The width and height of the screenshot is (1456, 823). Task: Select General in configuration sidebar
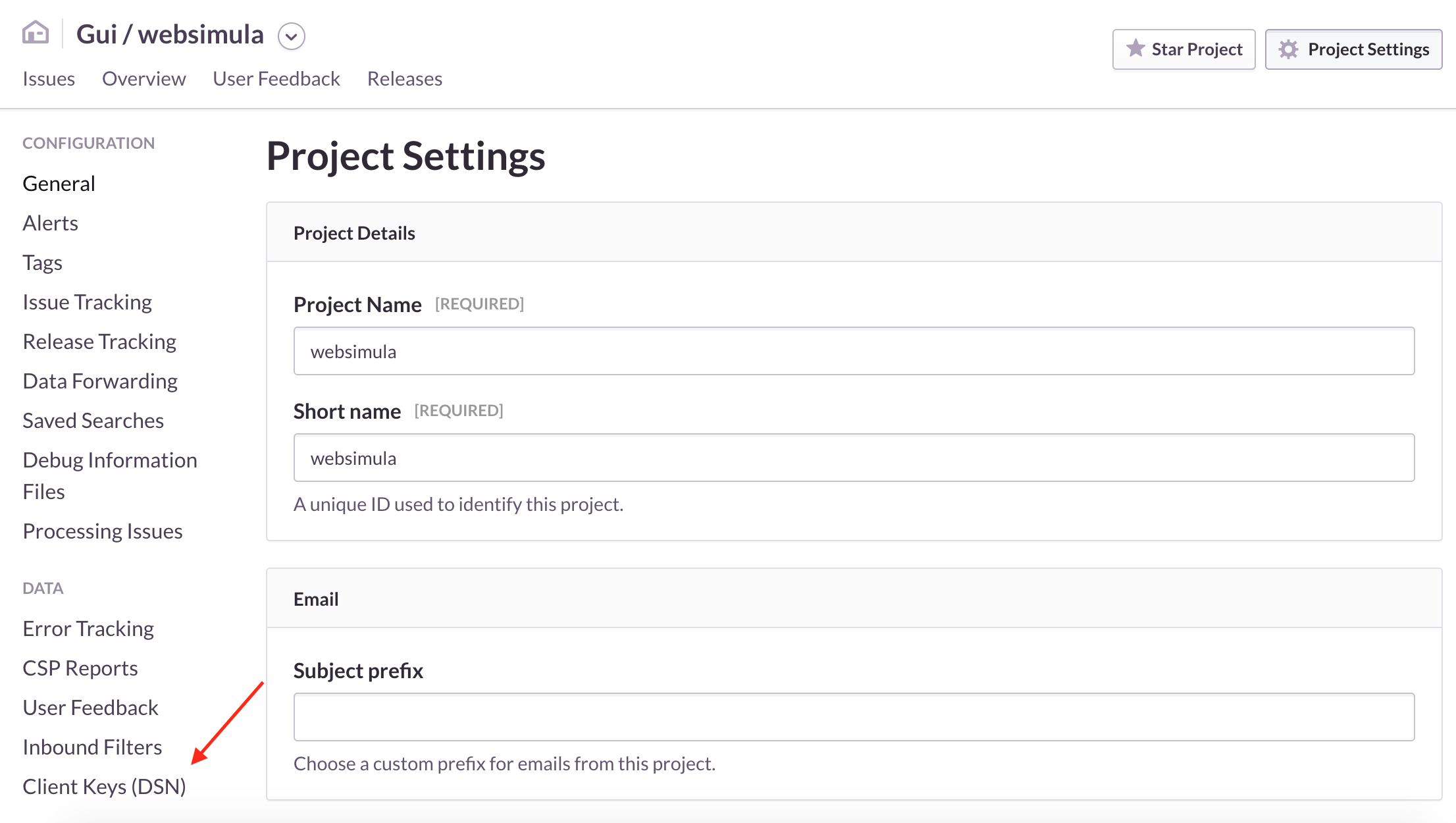click(x=59, y=184)
